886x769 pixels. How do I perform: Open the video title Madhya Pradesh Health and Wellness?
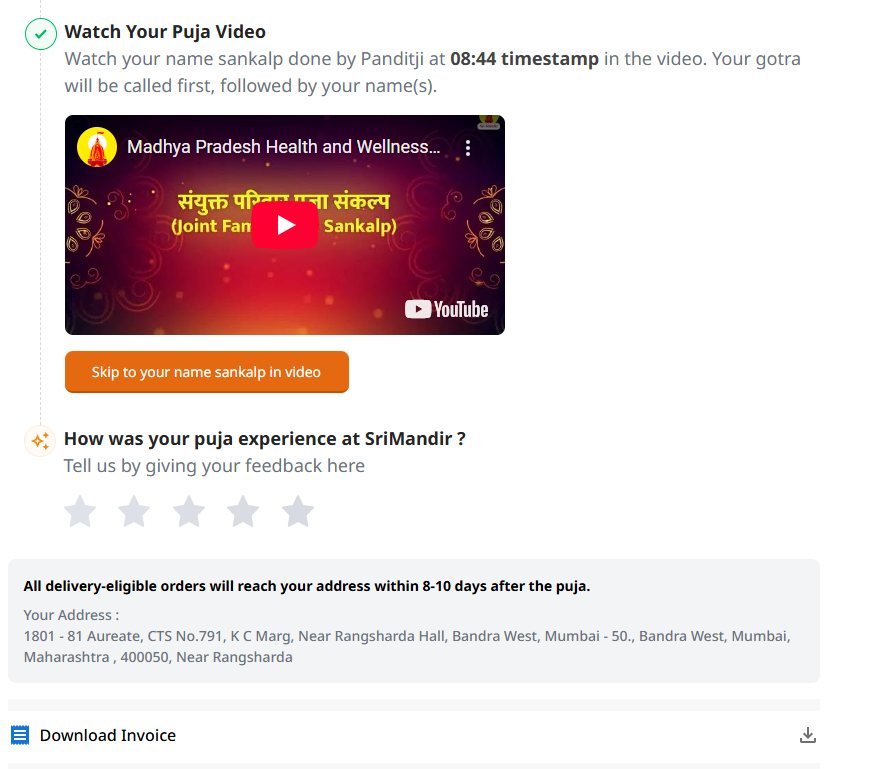pyautogui.click(x=284, y=147)
